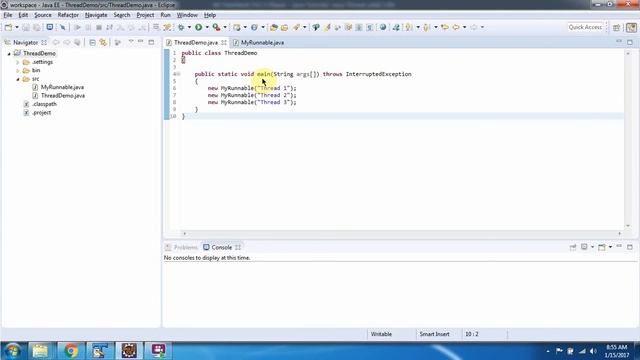Click the Java EE perspective icon
The image size is (640, 360).
click(x=631, y=27)
